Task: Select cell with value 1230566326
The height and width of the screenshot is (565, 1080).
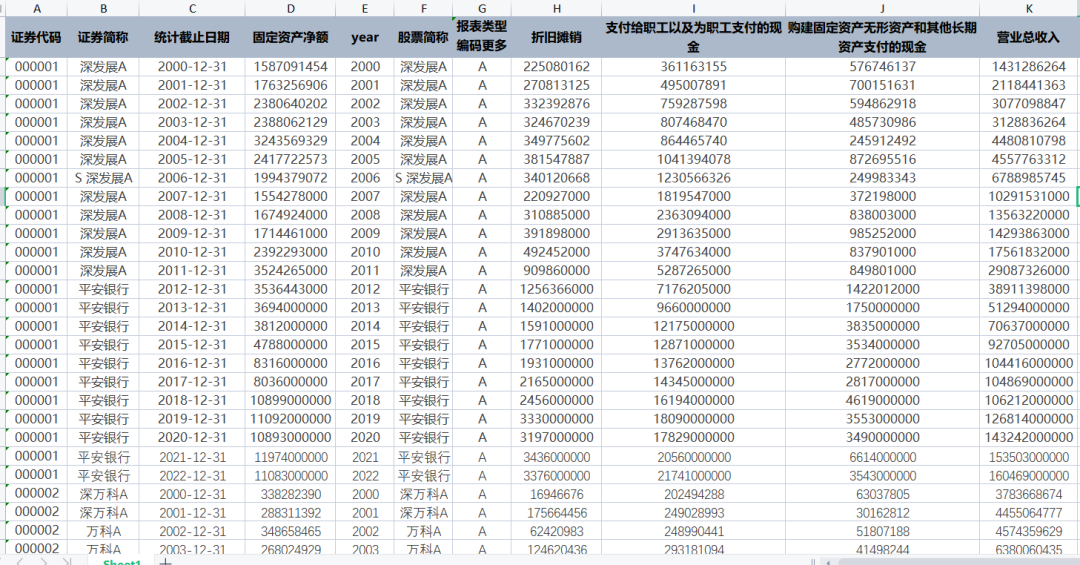Action: (693, 178)
